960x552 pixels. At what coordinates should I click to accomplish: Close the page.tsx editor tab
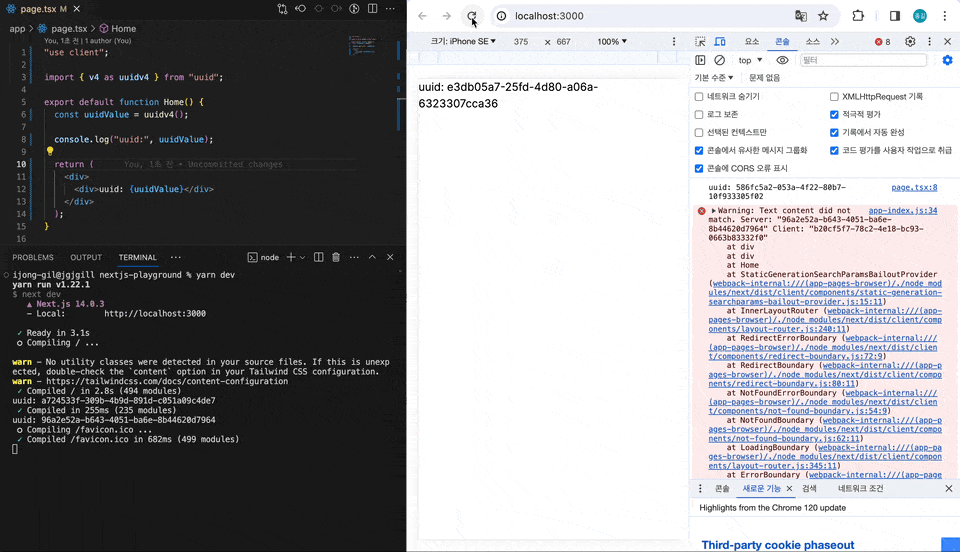click(x=77, y=9)
